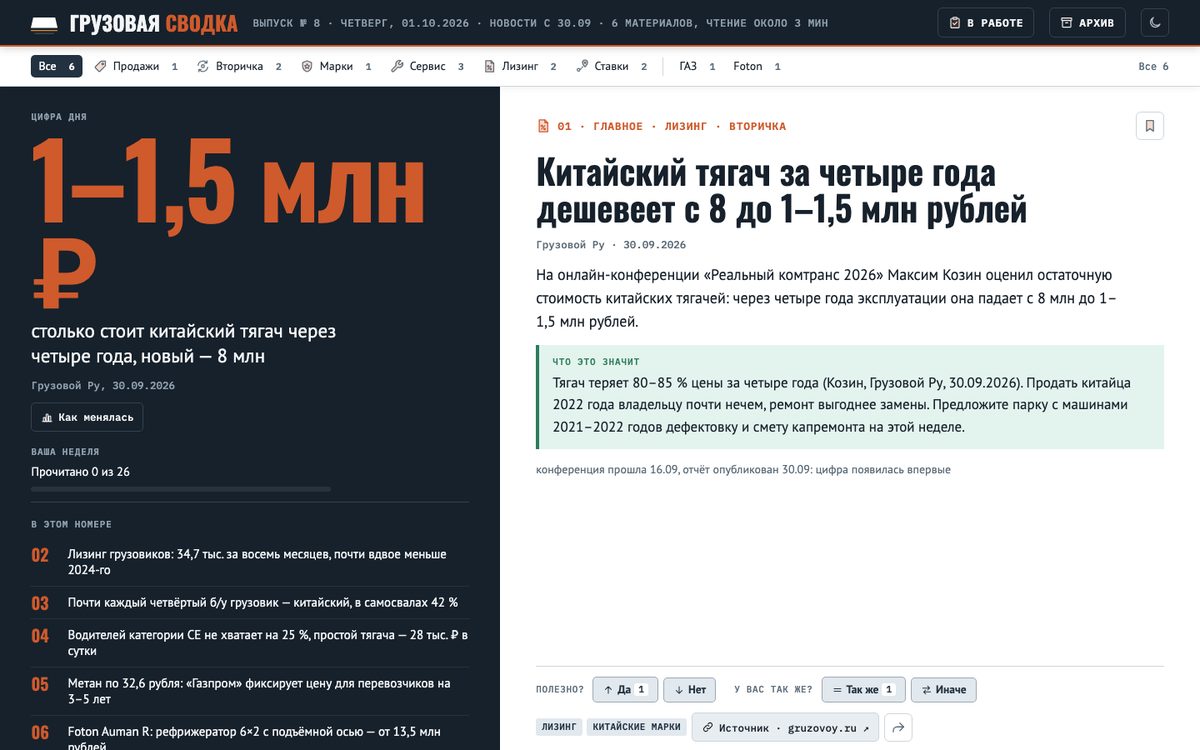Filter by Ставки category
Image resolution: width=1200 pixels, height=750 pixels.
[612, 66]
